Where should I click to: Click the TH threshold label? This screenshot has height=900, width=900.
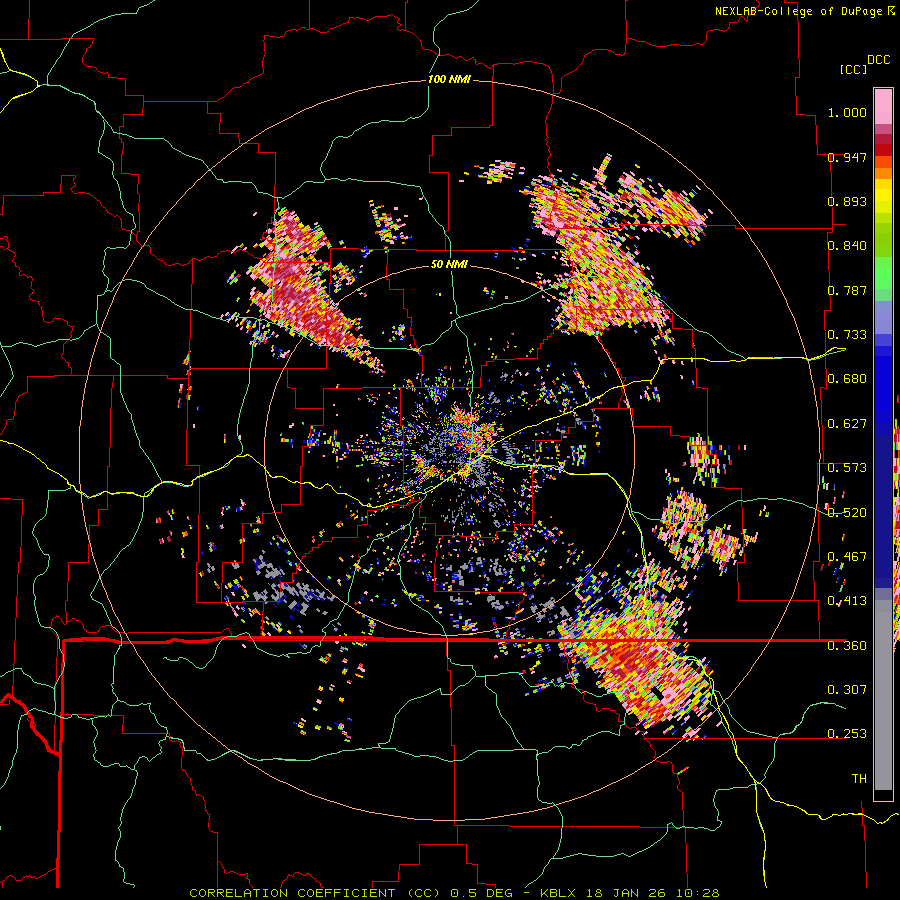click(x=859, y=779)
